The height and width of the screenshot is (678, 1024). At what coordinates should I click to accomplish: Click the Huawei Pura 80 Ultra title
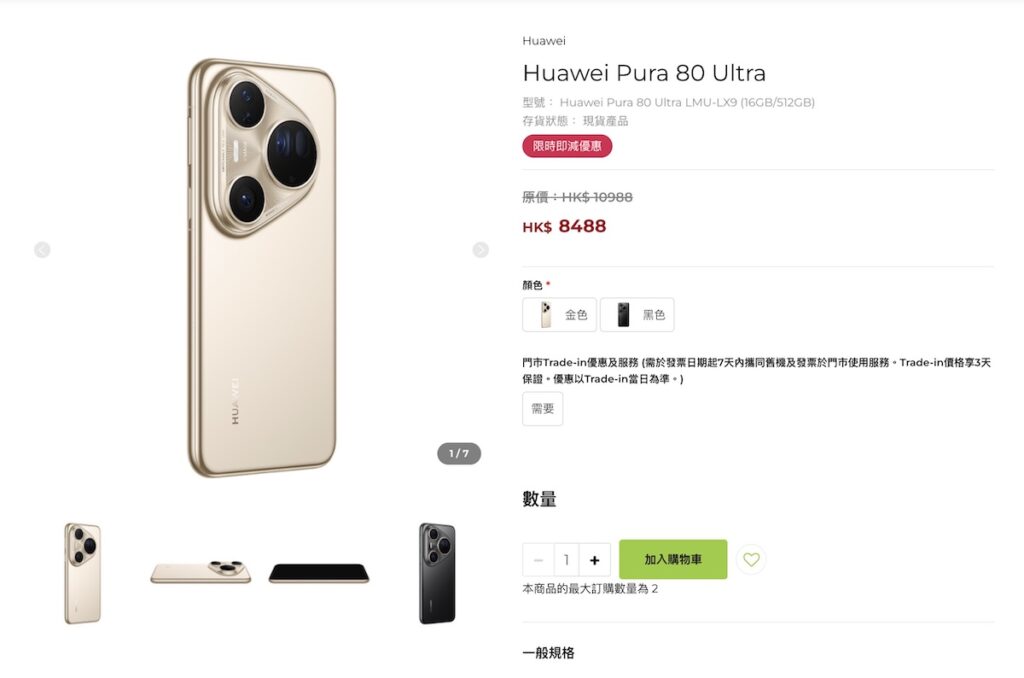click(644, 73)
